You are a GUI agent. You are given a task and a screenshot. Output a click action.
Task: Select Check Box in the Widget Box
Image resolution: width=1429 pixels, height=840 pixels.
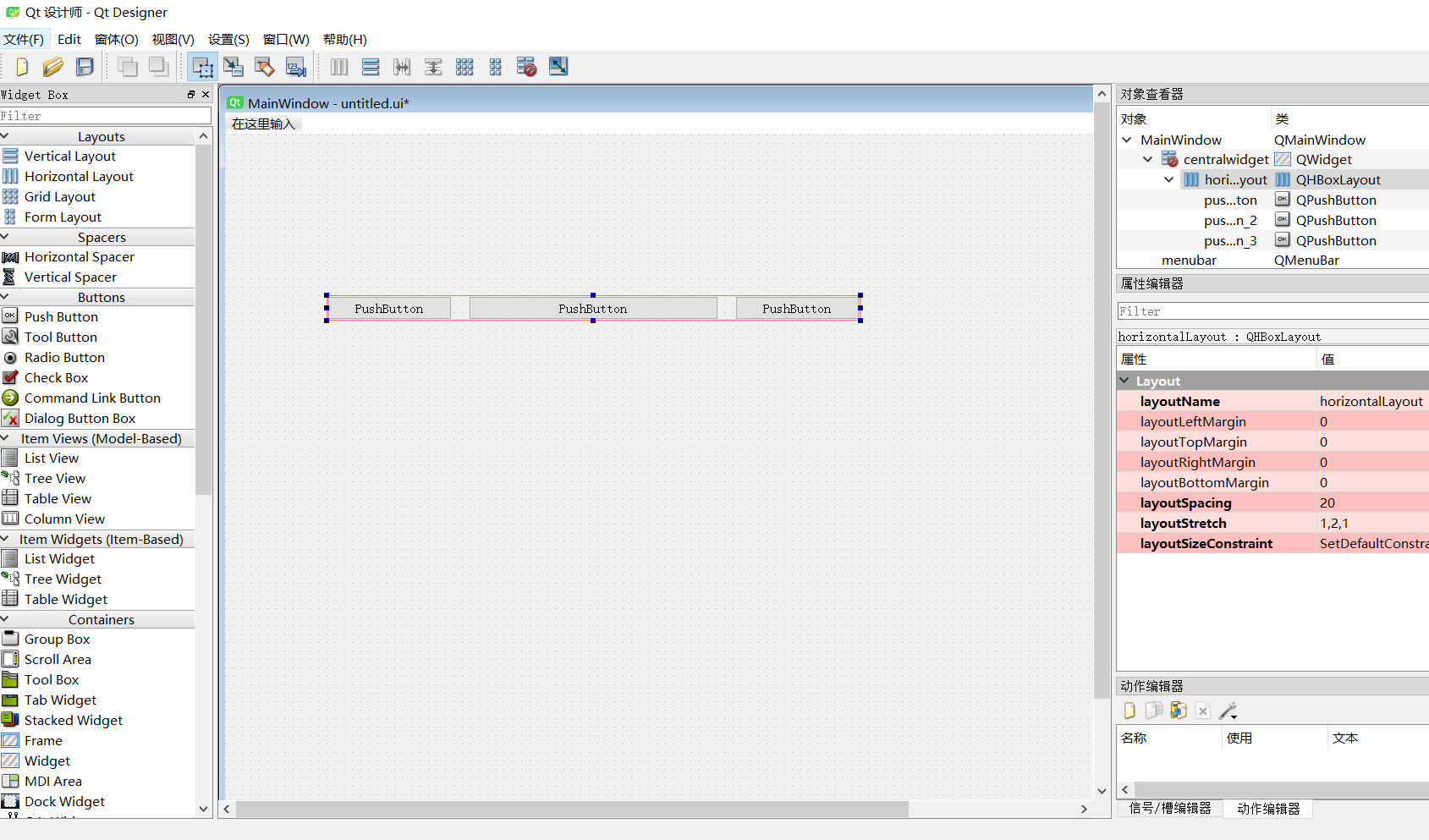click(x=57, y=377)
